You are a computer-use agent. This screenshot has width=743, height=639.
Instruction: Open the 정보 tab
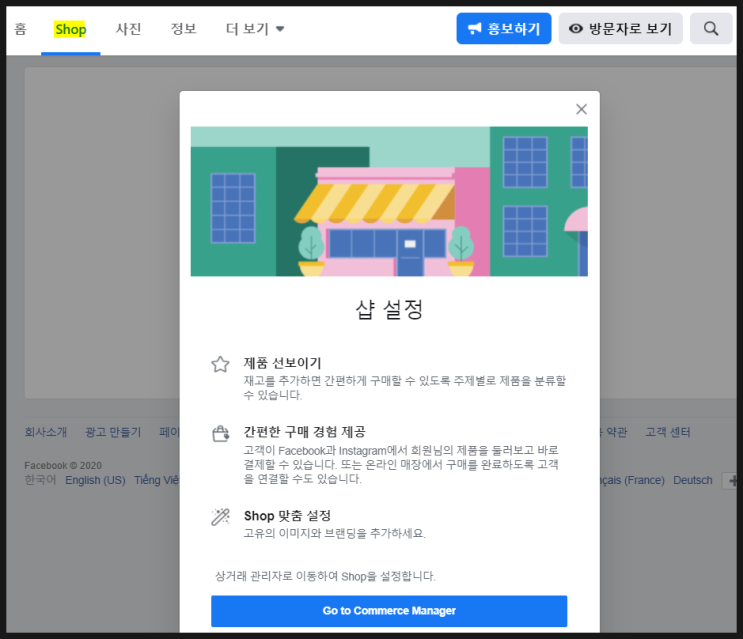[x=183, y=29]
